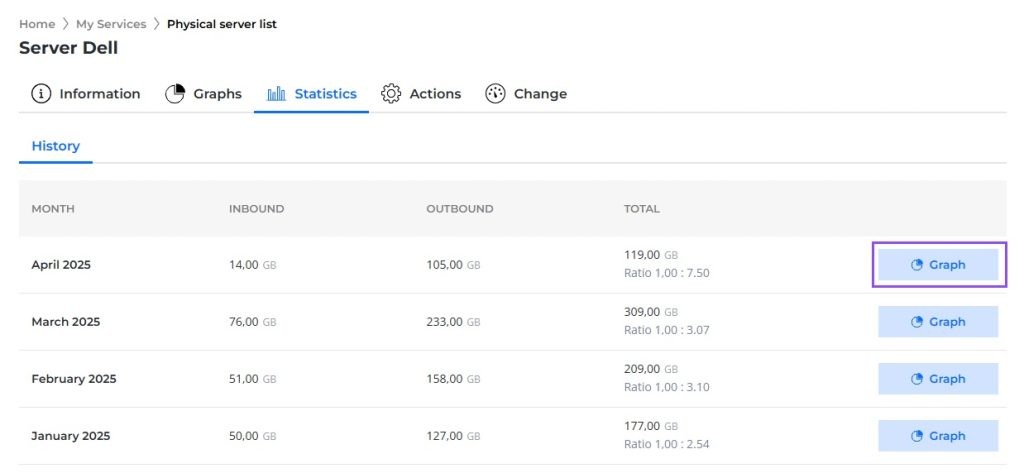This screenshot has width=1024, height=473.
Task: Click the INBOUND column header
Action: 256,209
